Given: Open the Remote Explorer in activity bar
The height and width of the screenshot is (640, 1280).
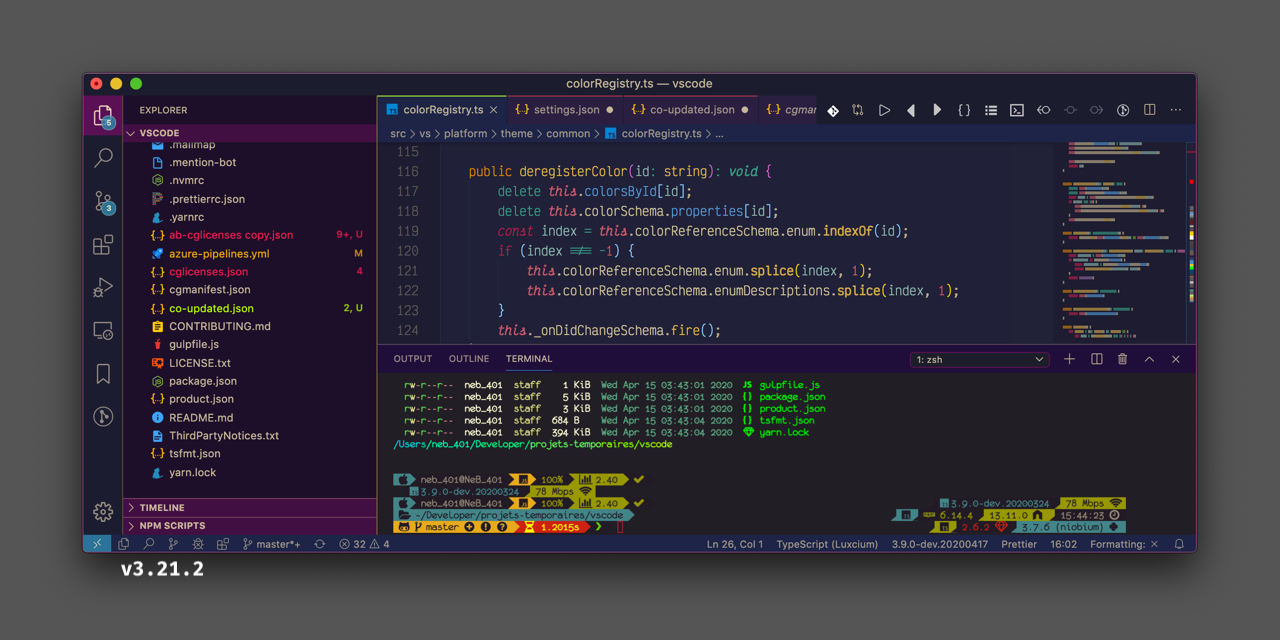Looking at the screenshot, I should tap(103, 331).
